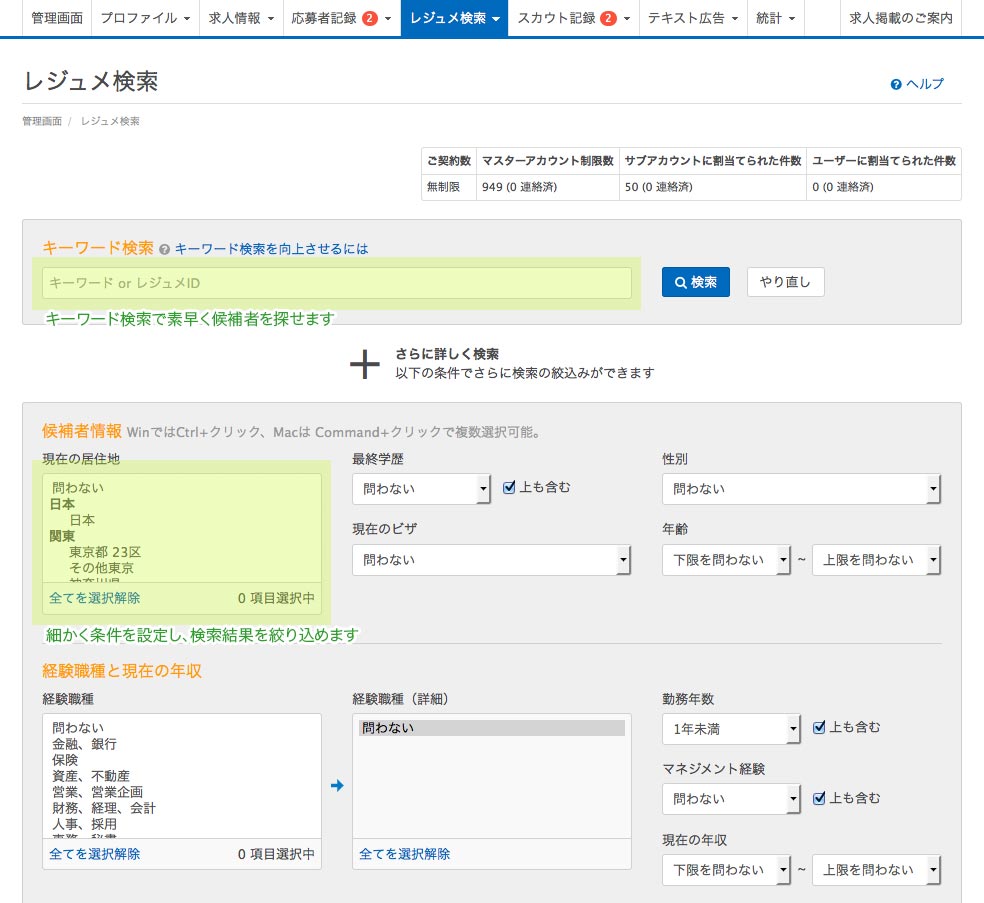This screenshot has width=984, height=903.
Task: Open the 年齢 lower limit dropdown
Action: pyautogui.click(x=726, y=560)
